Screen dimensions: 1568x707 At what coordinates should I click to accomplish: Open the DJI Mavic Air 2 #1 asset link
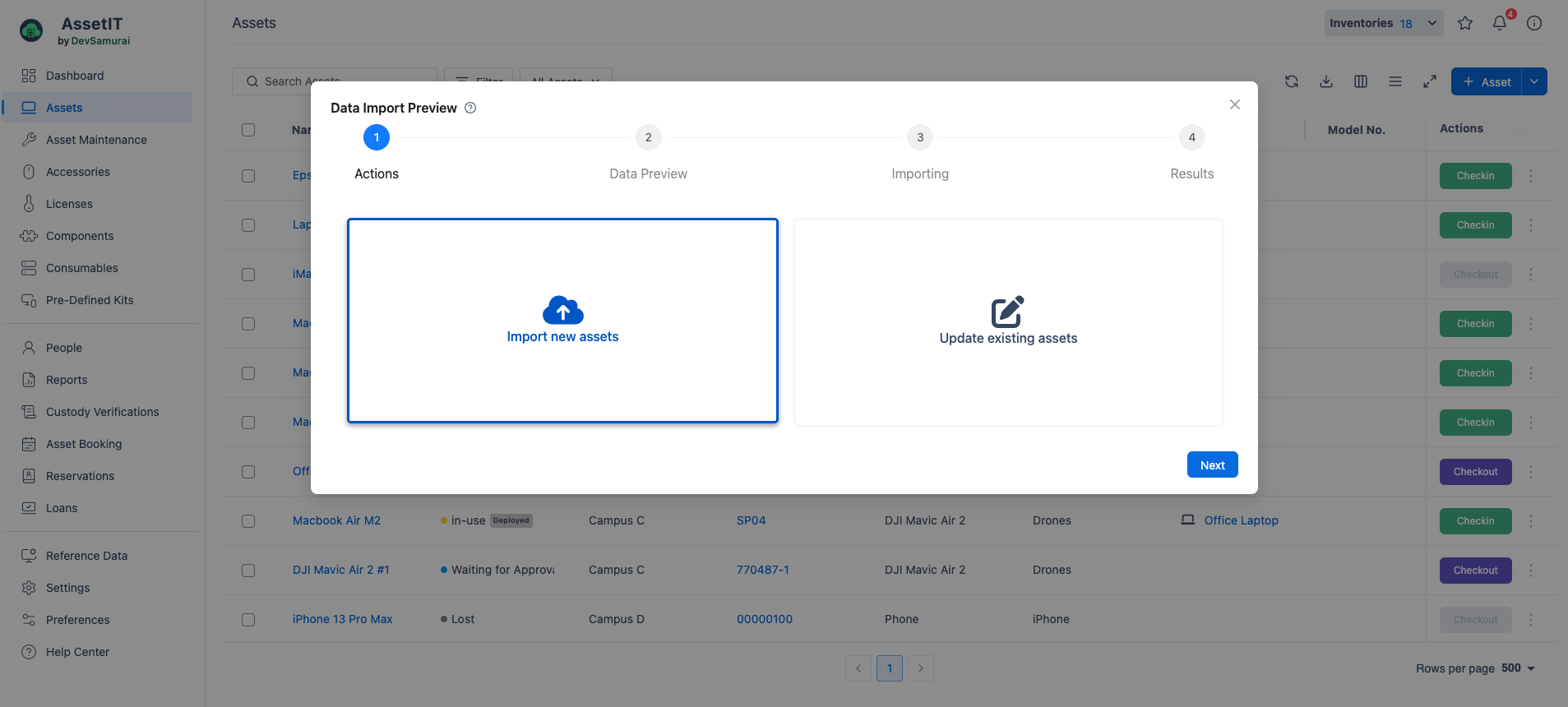(x=340, y=570)
